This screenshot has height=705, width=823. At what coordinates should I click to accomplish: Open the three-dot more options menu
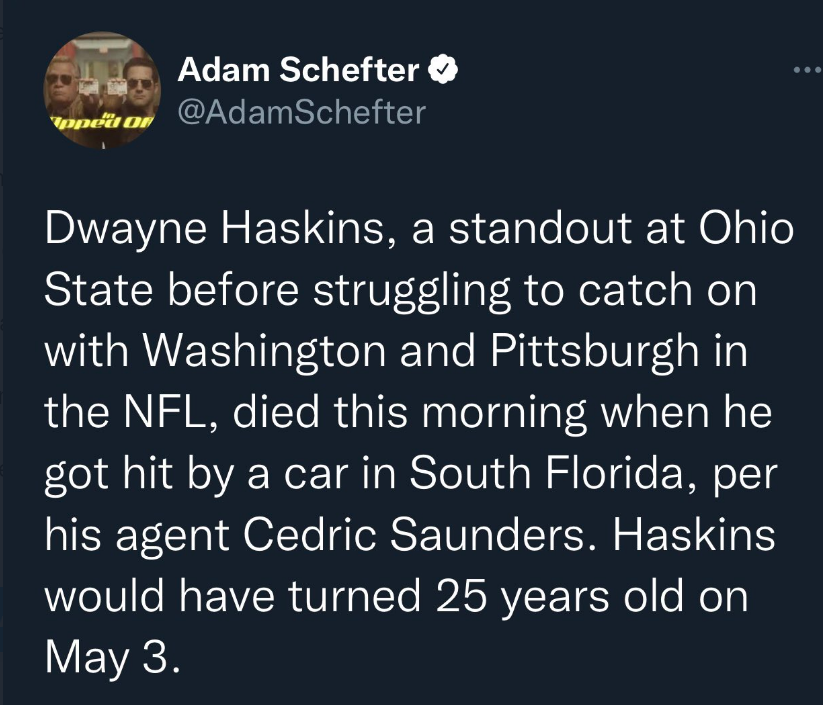803,71
